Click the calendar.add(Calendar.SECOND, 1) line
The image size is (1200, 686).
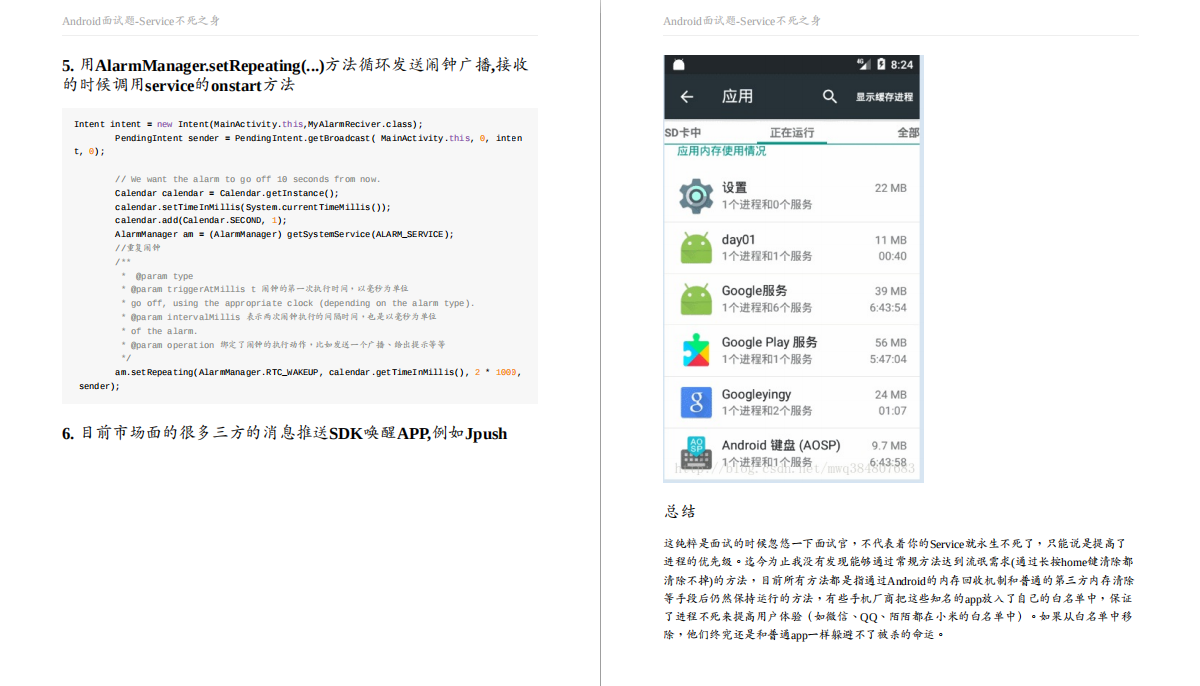201,220
